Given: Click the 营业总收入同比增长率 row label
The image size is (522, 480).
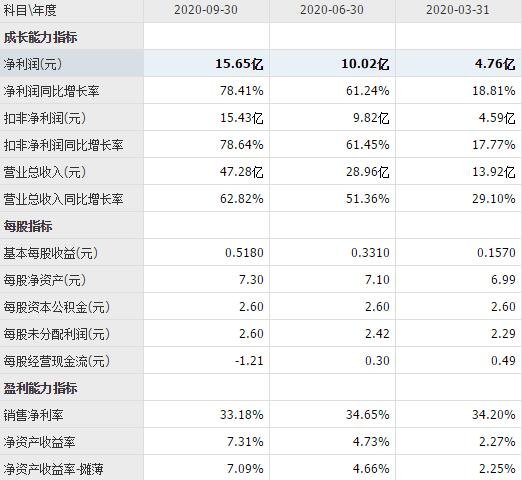Looking at the screenshot, I should (x=63, y=199).
